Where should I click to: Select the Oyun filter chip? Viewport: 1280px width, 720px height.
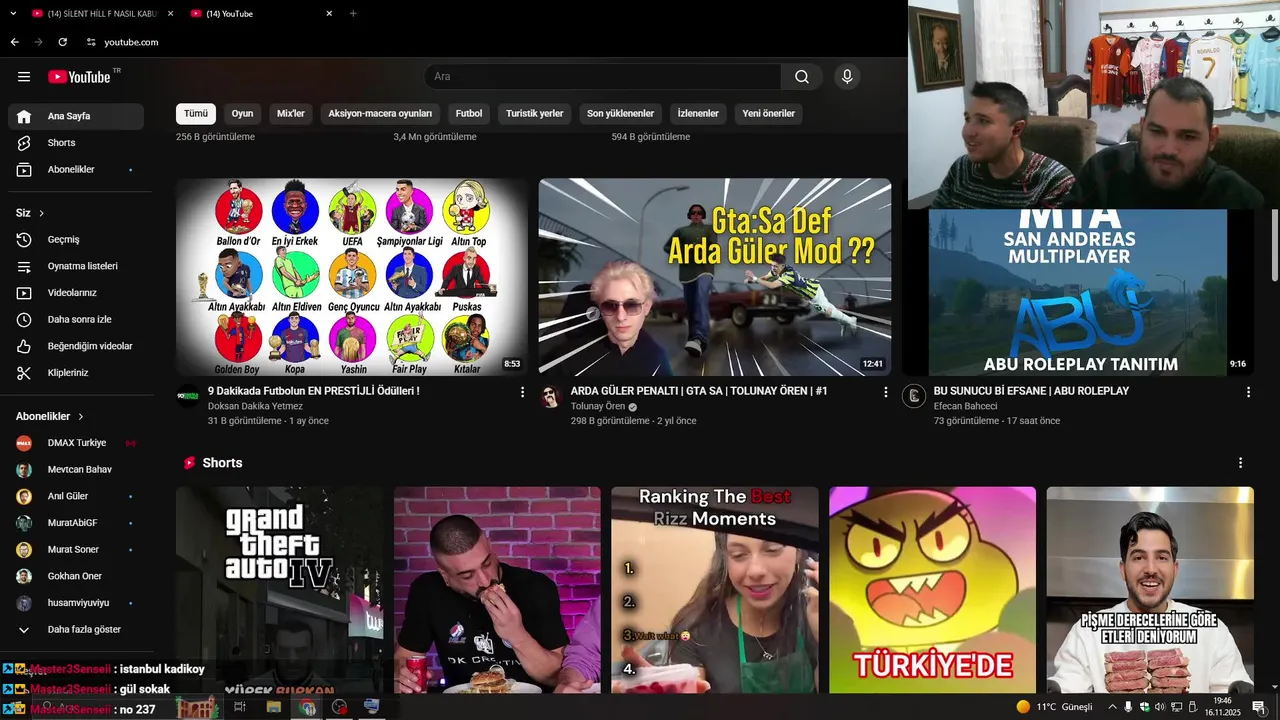coord(243,114)
